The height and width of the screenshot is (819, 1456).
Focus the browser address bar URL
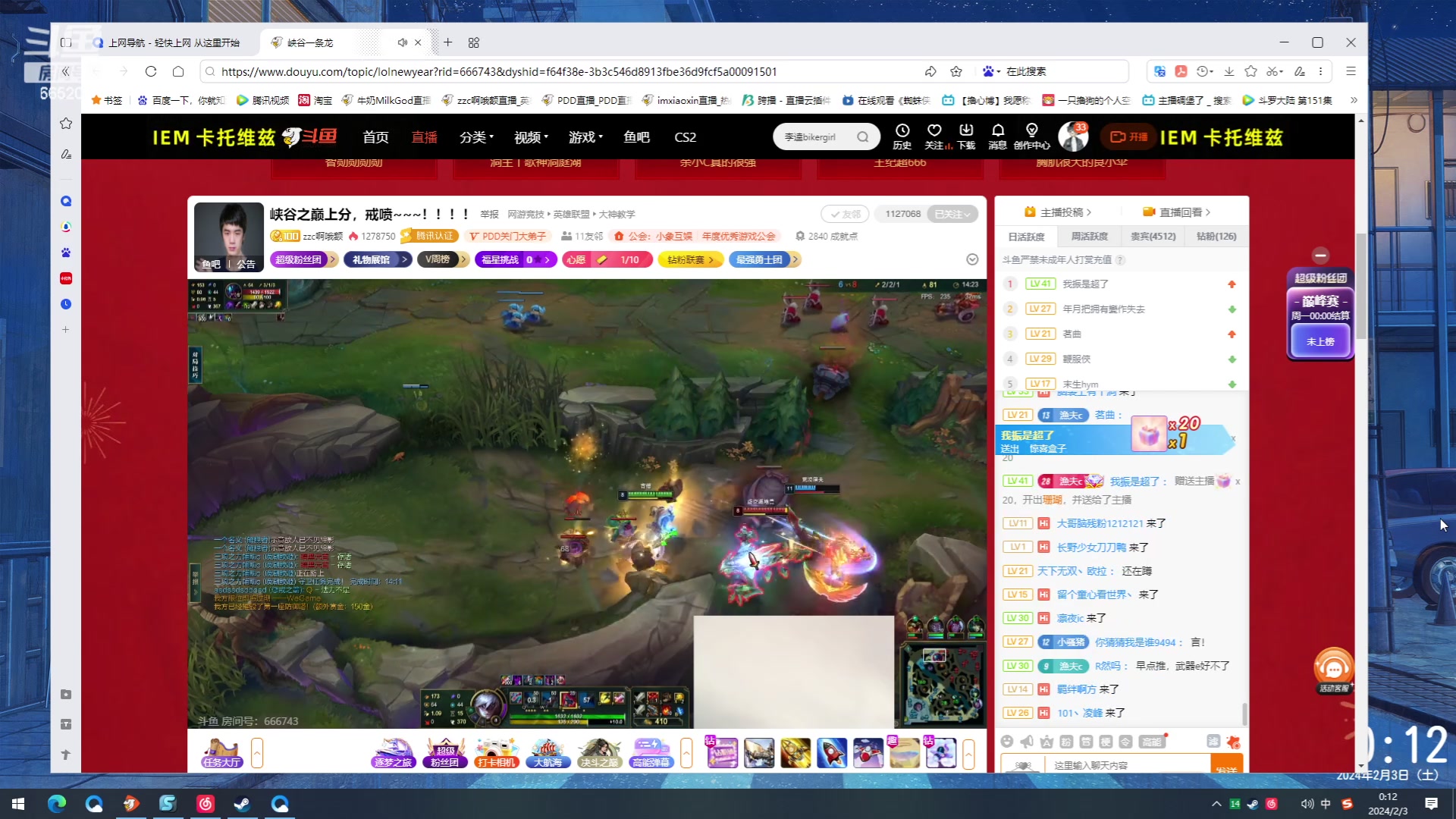click(499, 71)
